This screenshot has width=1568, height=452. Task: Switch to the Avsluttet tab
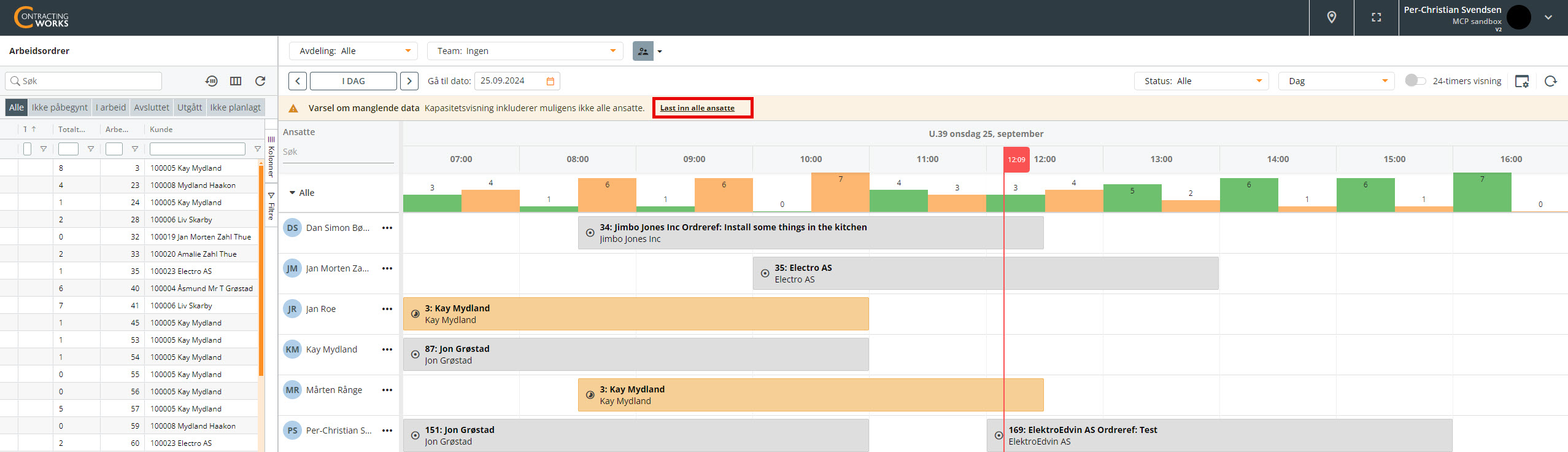click(x=152, y=107)
